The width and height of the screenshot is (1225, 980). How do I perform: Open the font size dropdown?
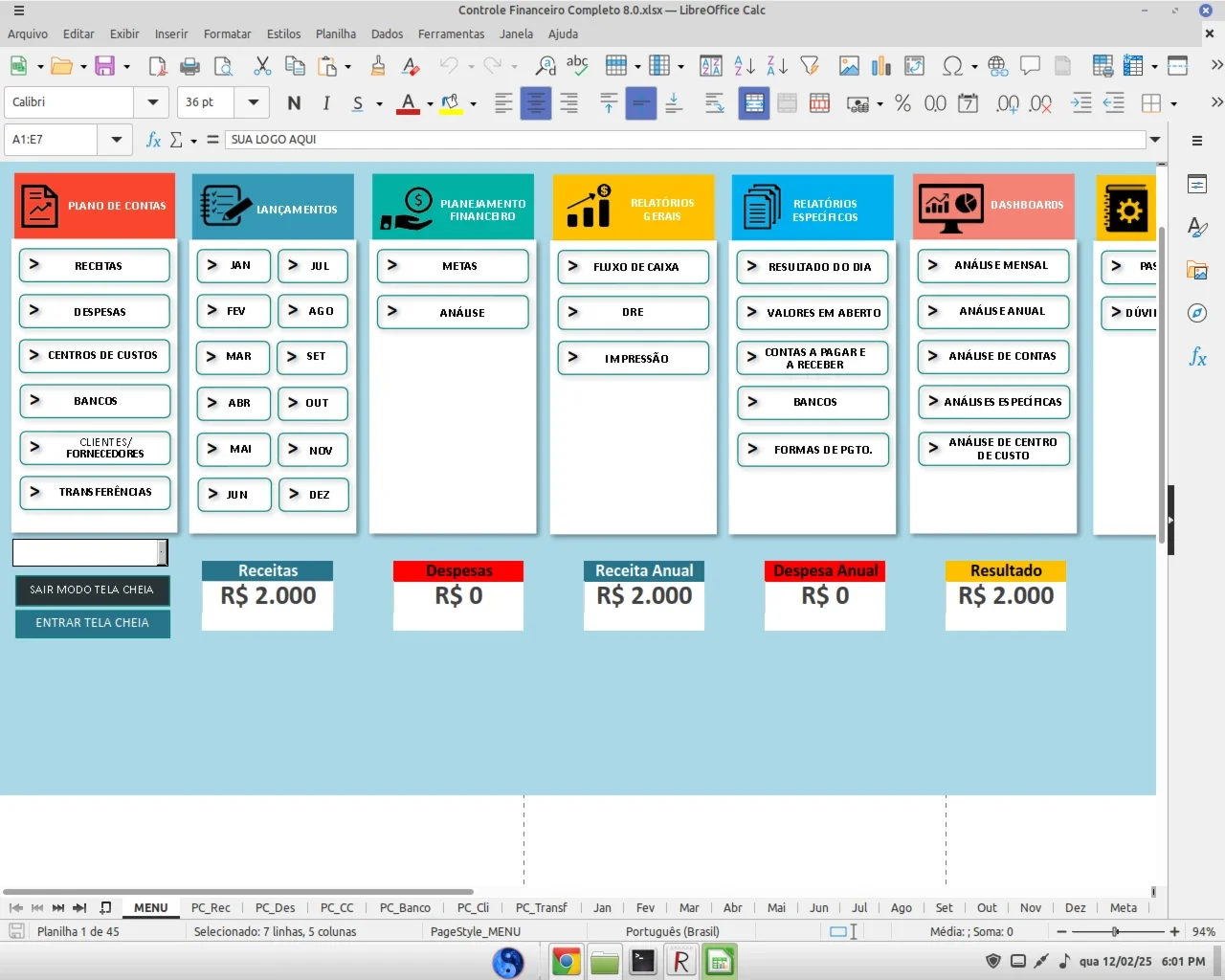(x=253, y=102)
